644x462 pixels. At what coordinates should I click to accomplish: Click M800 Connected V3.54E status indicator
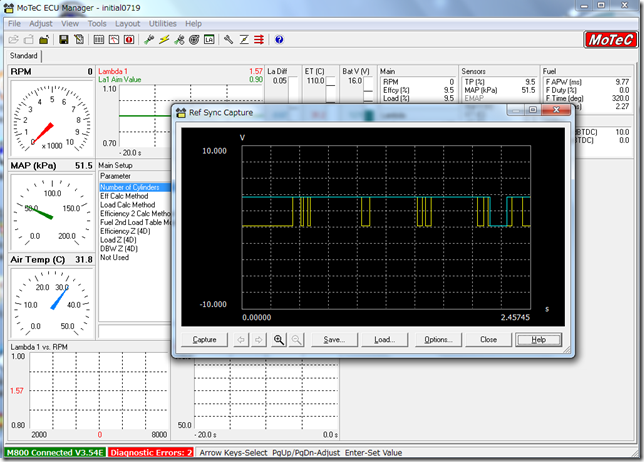click(x=55, y=453)
